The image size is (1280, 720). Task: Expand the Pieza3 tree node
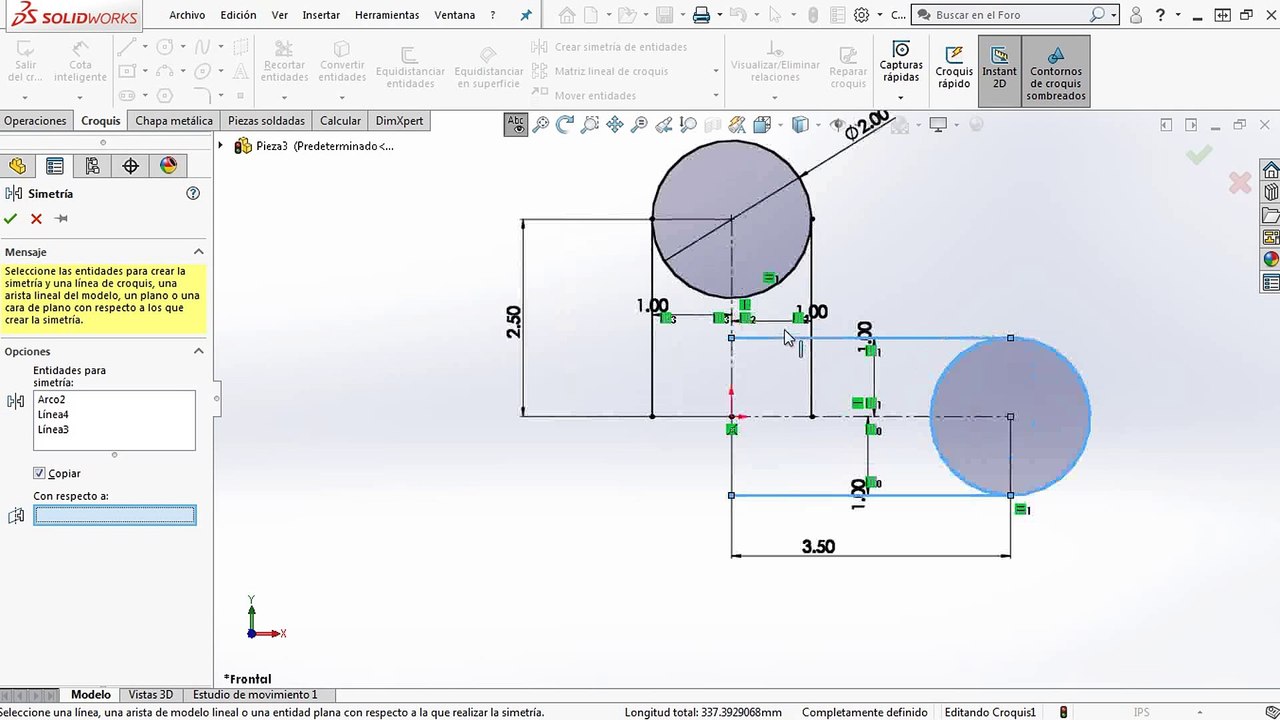[x=221, y=146]
